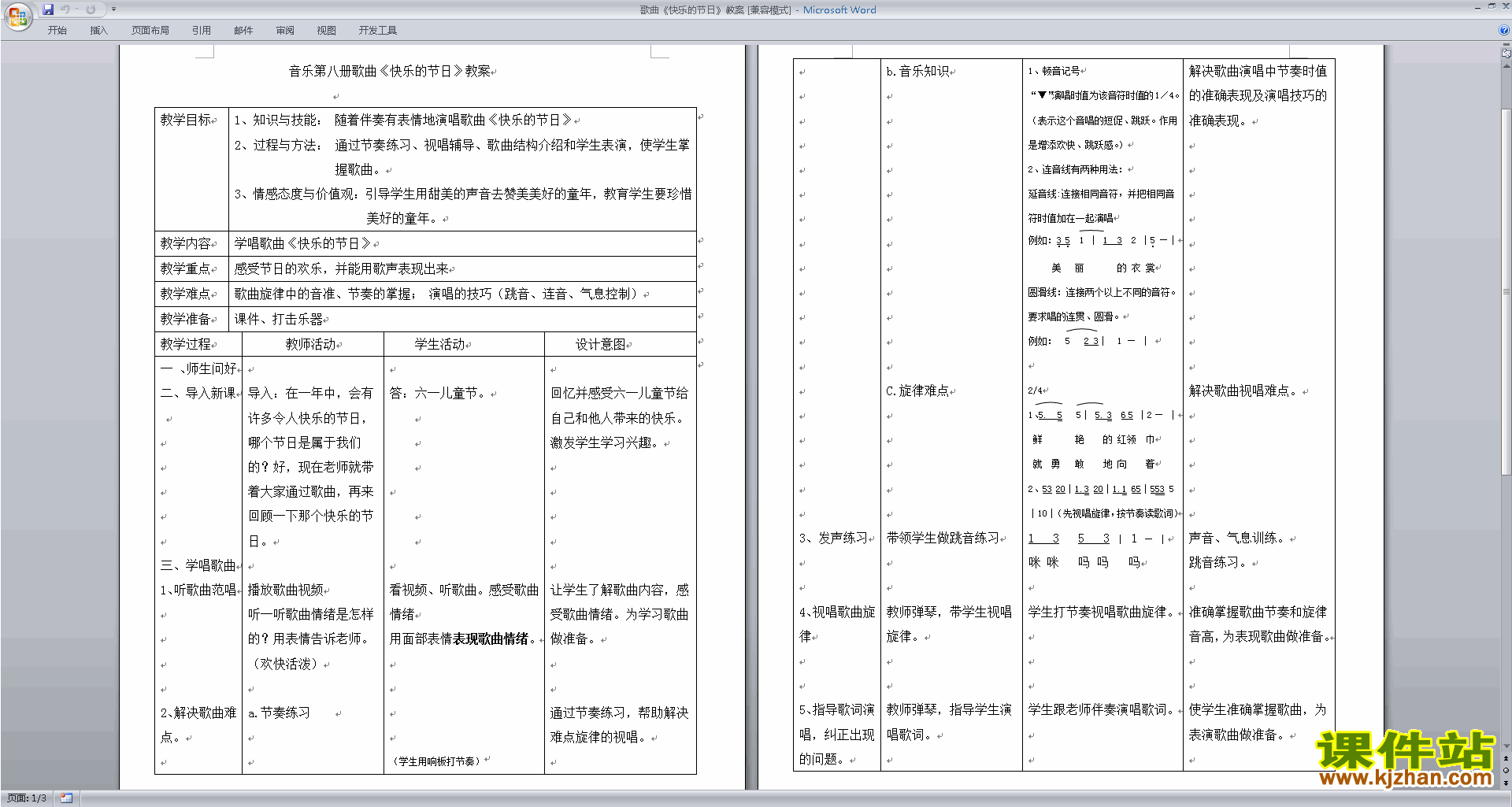Click the Save icon in Quick Access toolbar
1512x807 pixels.
pyautogui.click(x=48, y=9)
